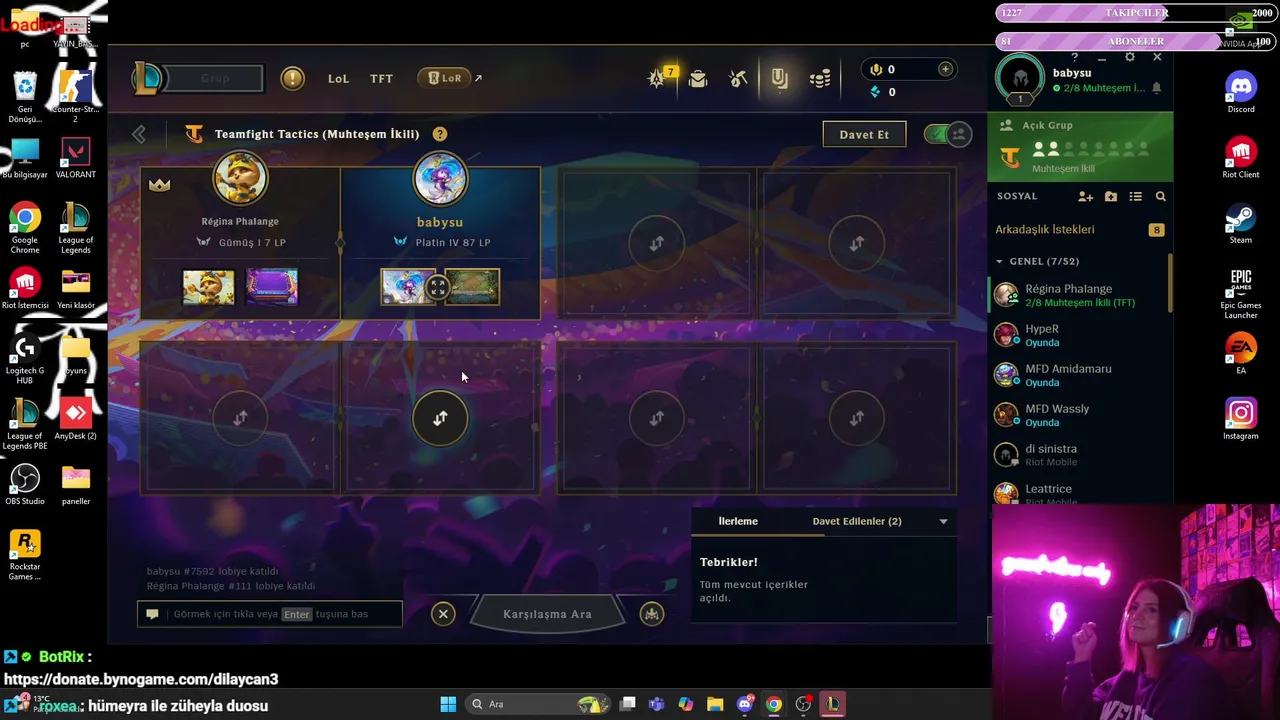This screenshot has width=1280, height=720.
Task: Select Leattrice in the friends list
Action: (x=1079, y=493)
